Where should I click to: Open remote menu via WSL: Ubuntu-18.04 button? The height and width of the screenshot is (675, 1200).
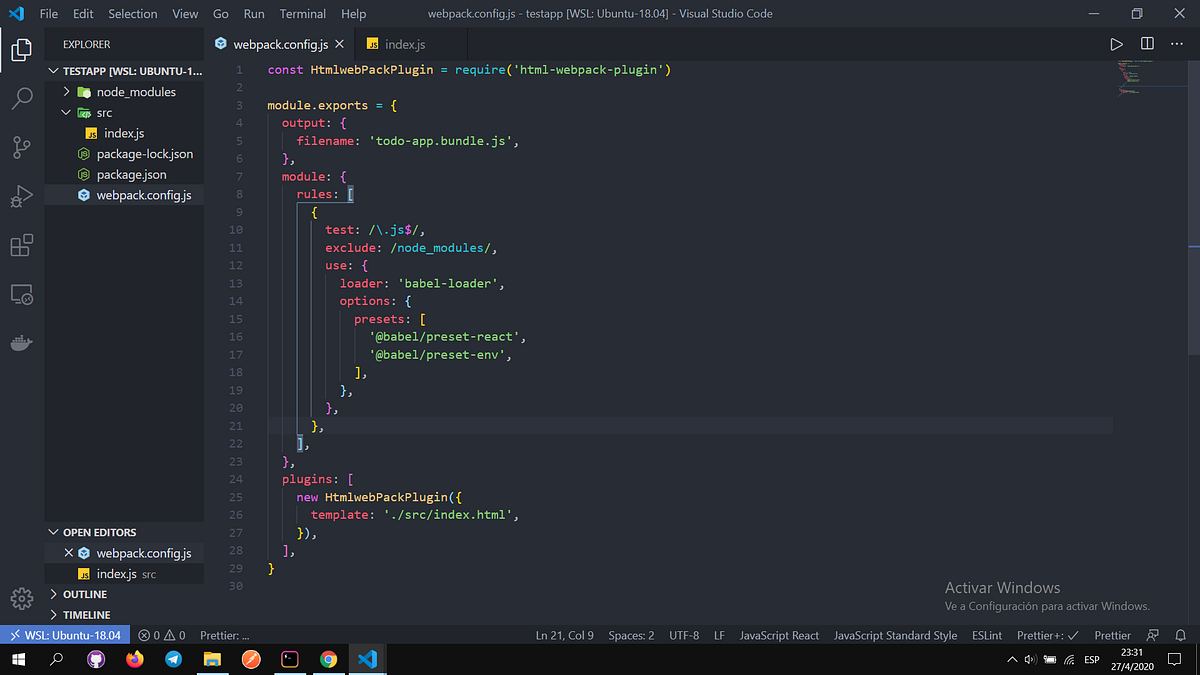[x=65, y=634]
